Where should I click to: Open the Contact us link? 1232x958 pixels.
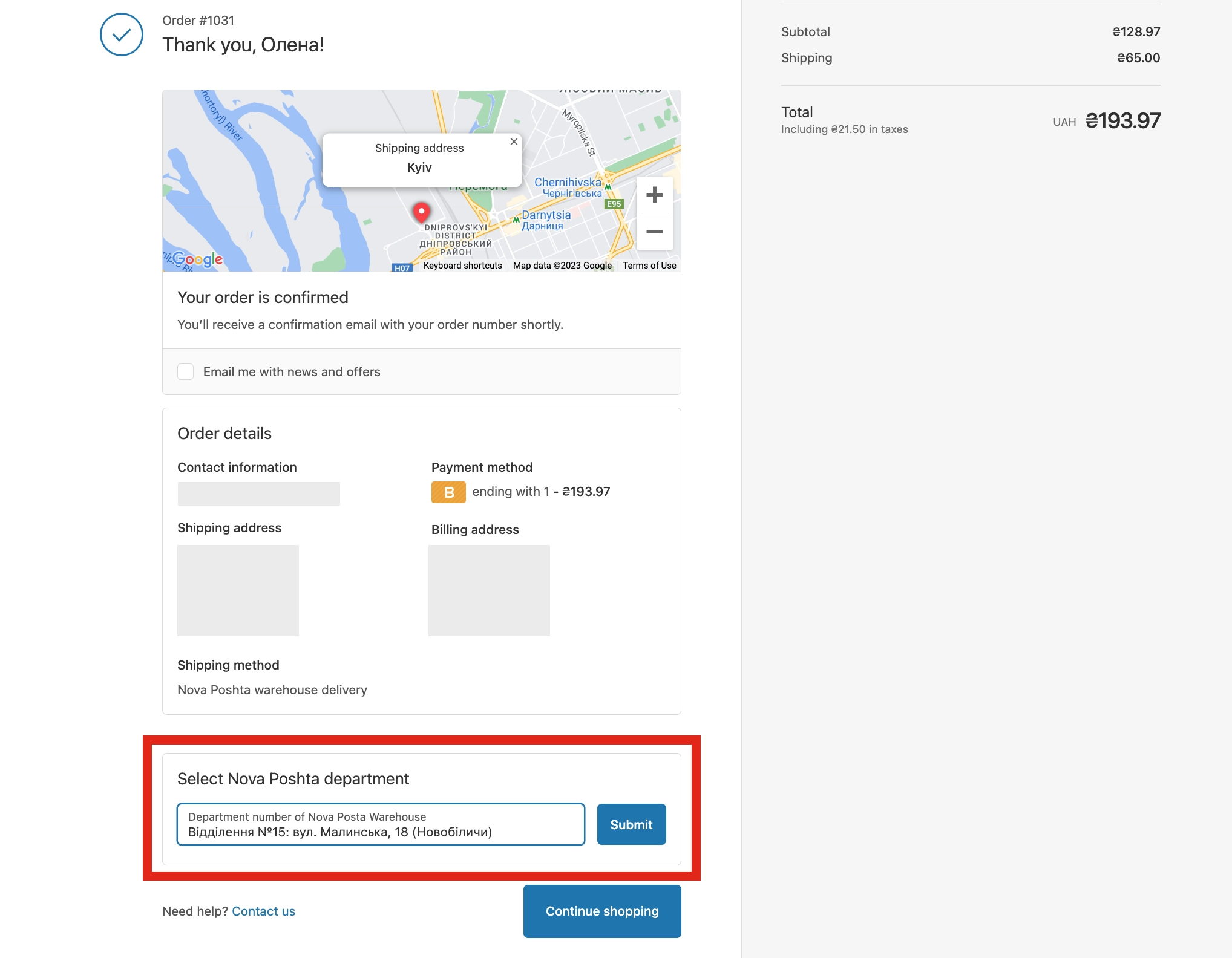[263, 911]
